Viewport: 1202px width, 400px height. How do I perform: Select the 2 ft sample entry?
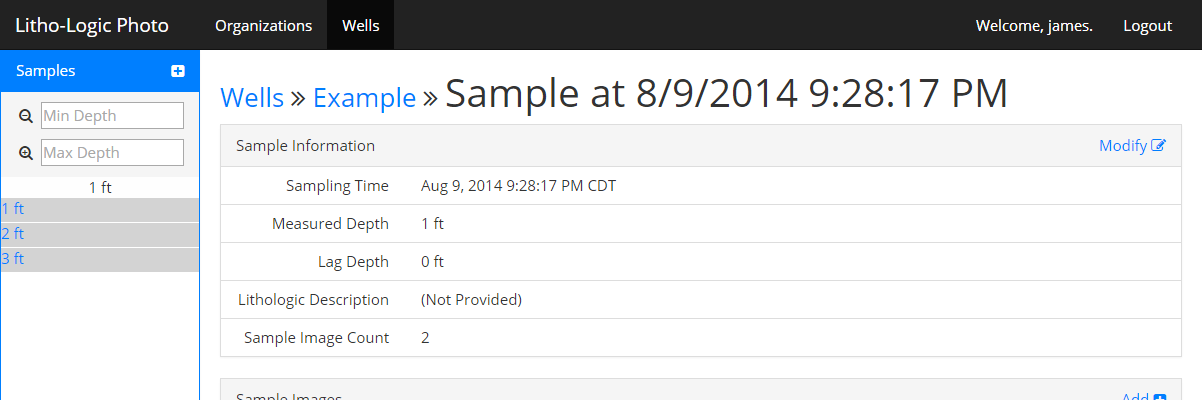[x=13, y=234]
